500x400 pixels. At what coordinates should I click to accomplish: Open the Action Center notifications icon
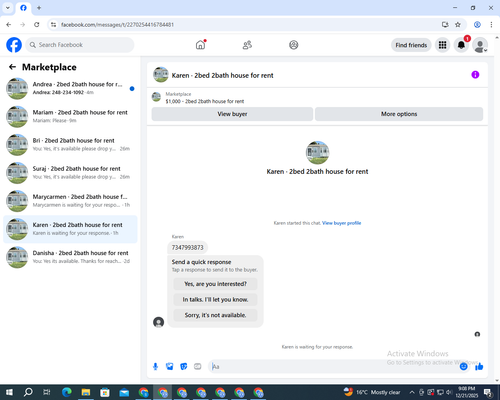[x=488, y=392]
